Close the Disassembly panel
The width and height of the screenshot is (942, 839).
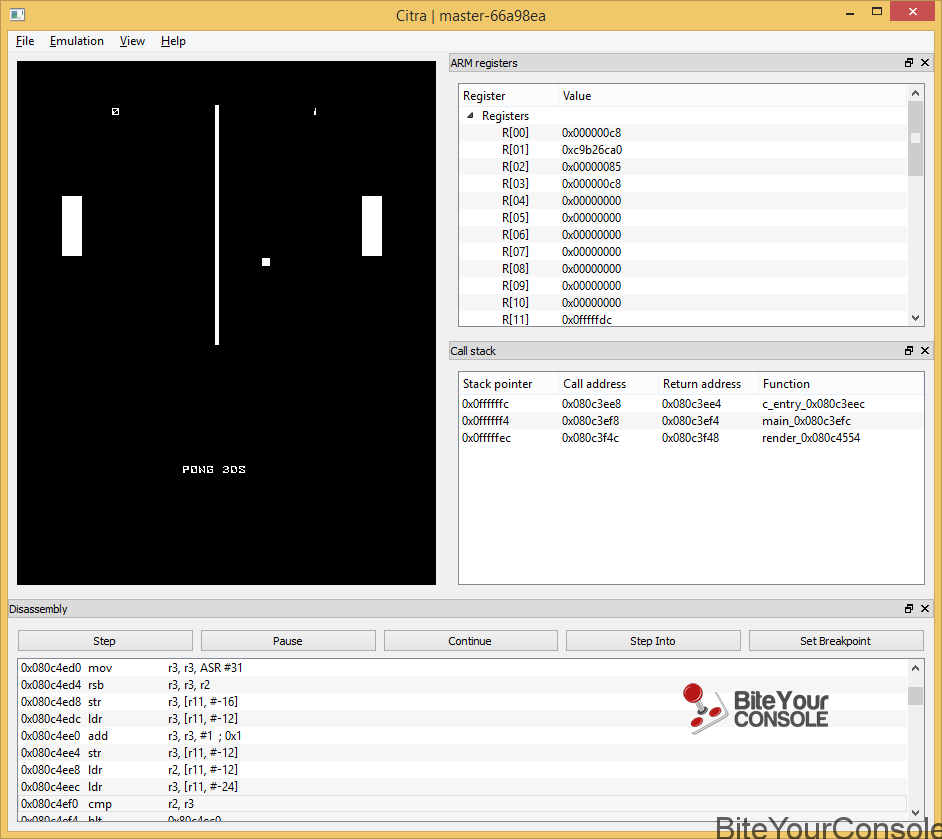coord(925,608)
